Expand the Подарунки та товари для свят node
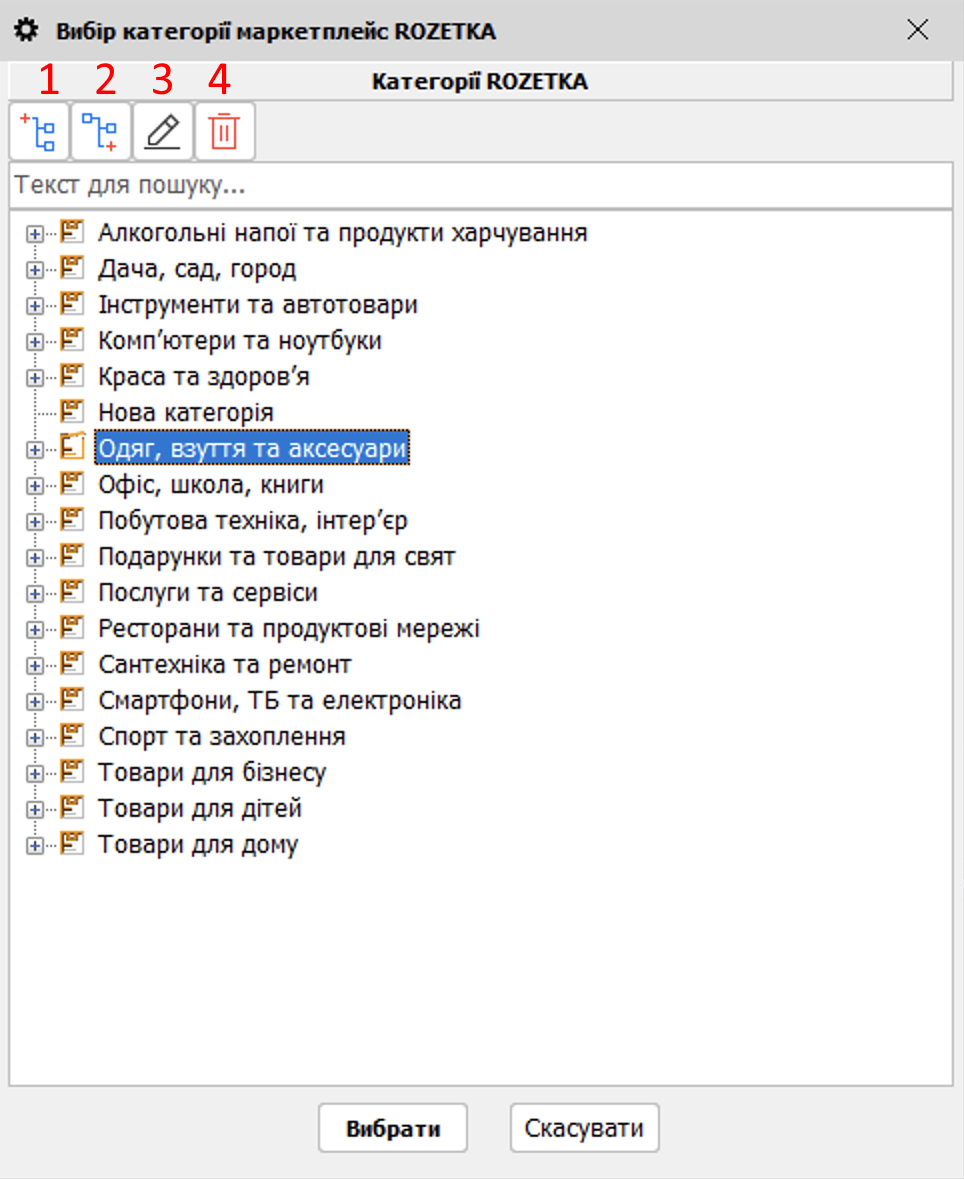Image resolution: width=964 pixels, height=1180 pixels. click(35, 558)
